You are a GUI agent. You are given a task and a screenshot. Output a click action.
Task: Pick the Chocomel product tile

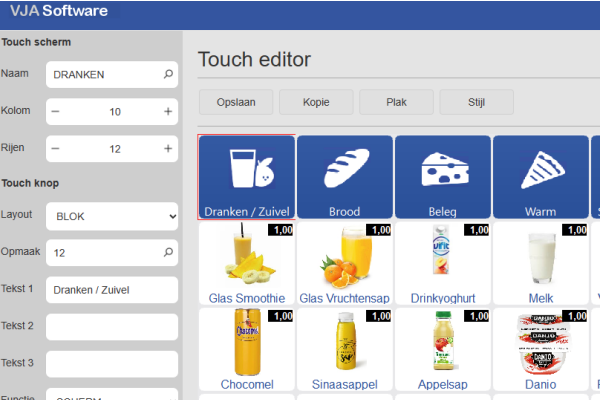246,349
